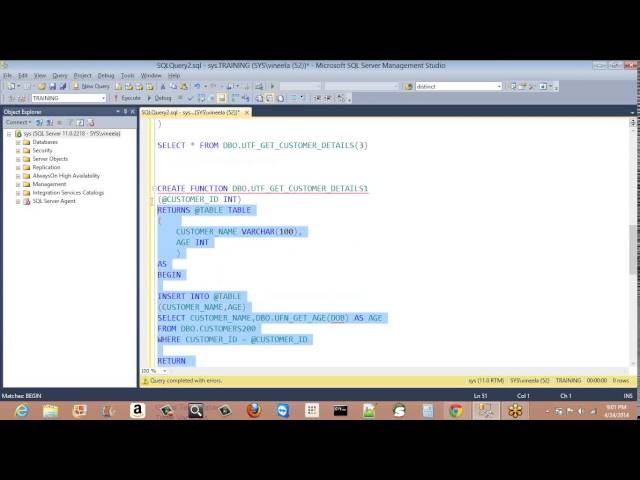
Task: Click the 'Query completed with errors' status text
Action: coord(186,381)
